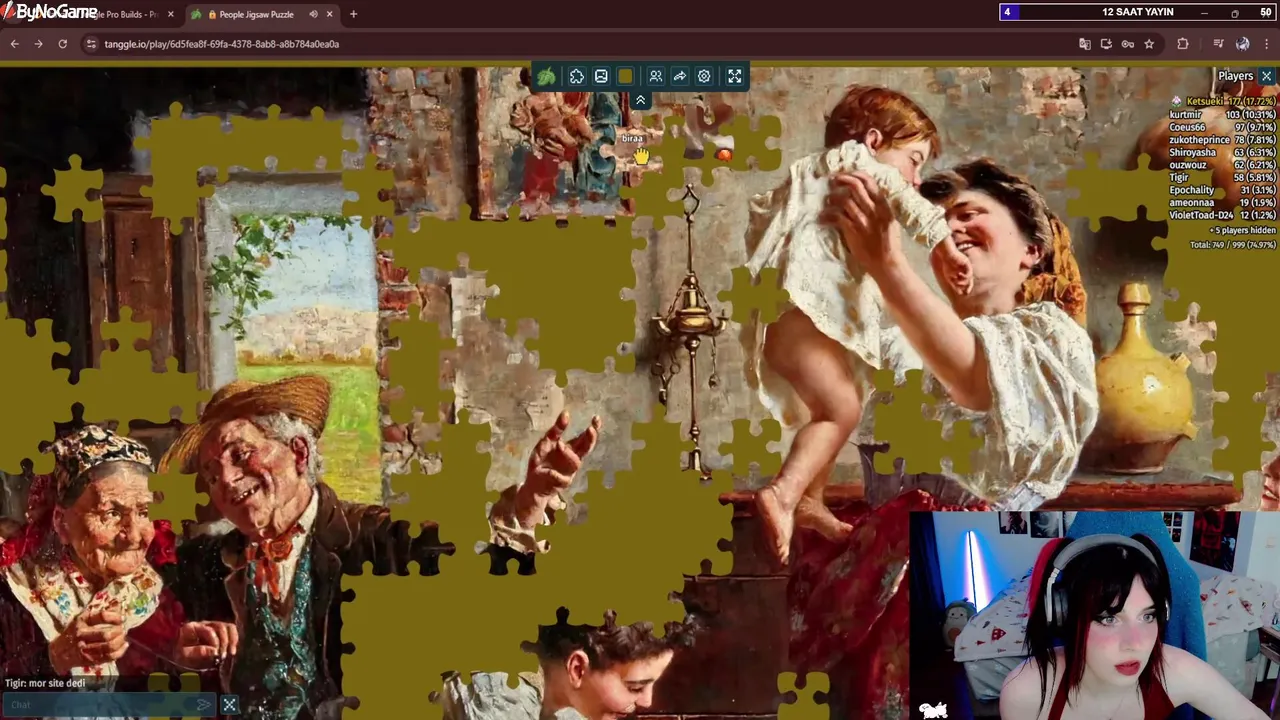
Task: Show the puzzle preview image
Action: tap(601, 76)
